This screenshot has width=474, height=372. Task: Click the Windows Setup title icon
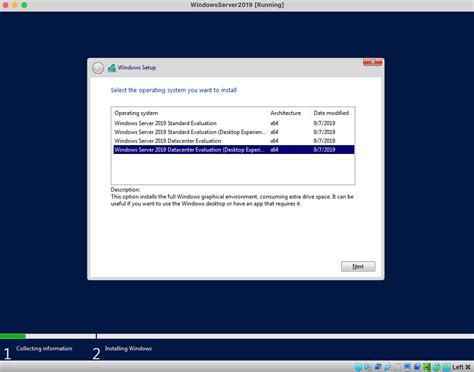coord(112,68)
